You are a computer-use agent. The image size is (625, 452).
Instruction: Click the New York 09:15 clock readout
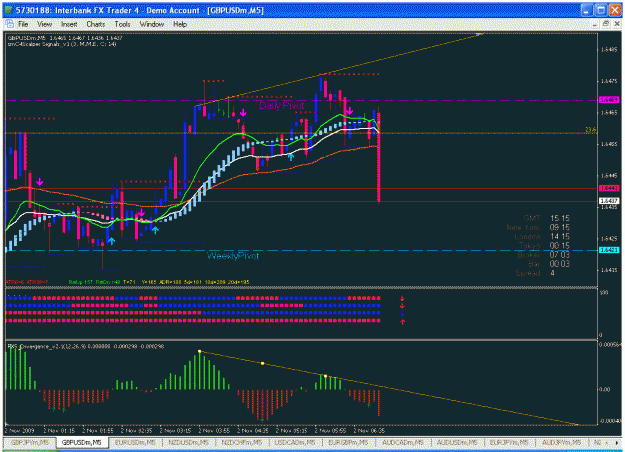point(538,227)
